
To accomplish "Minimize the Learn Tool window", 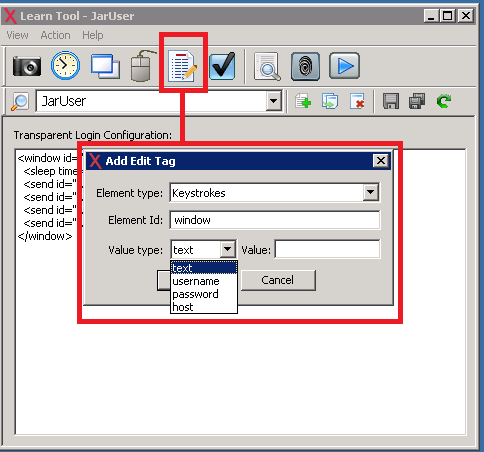I will (431, 16).
